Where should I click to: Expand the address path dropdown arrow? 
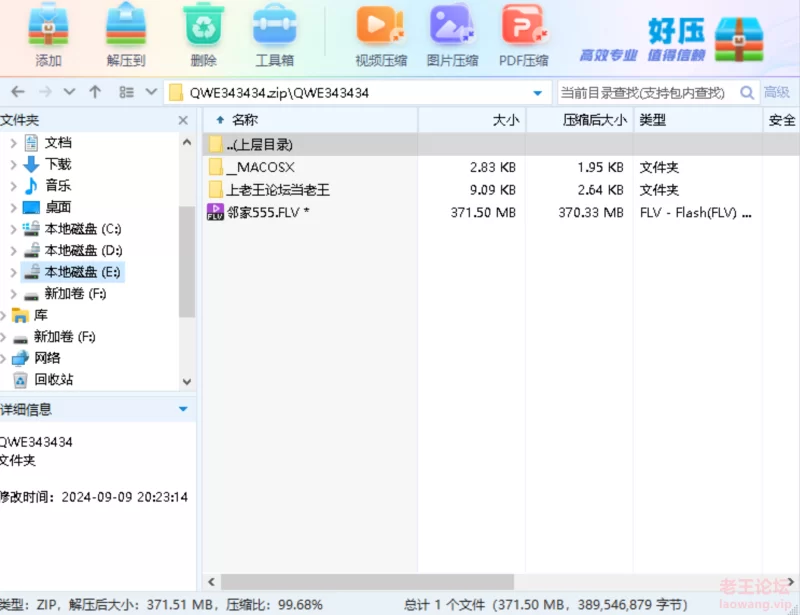(x=538, y=93)
